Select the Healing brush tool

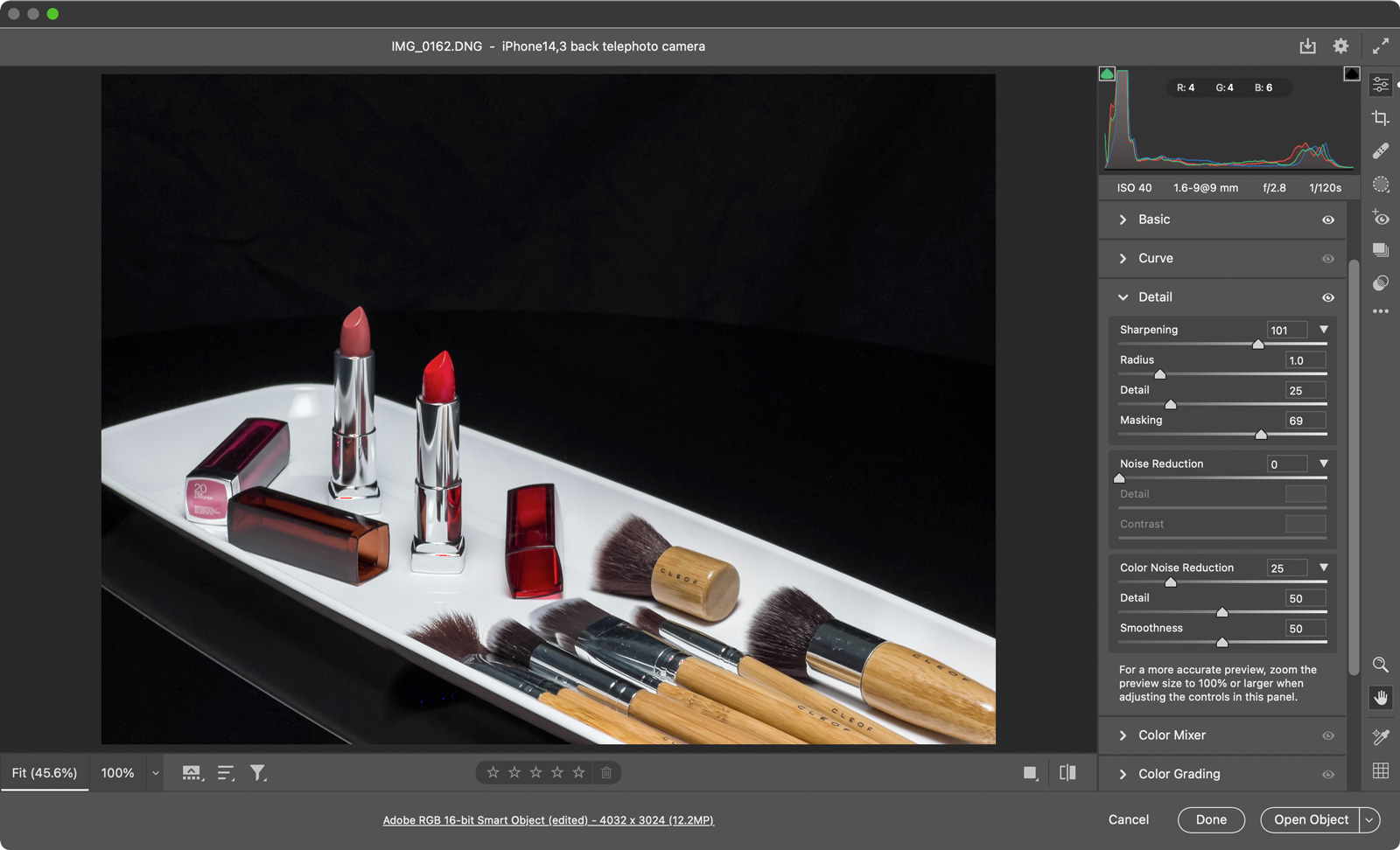pyautogui.click(x=1381, y=151)
